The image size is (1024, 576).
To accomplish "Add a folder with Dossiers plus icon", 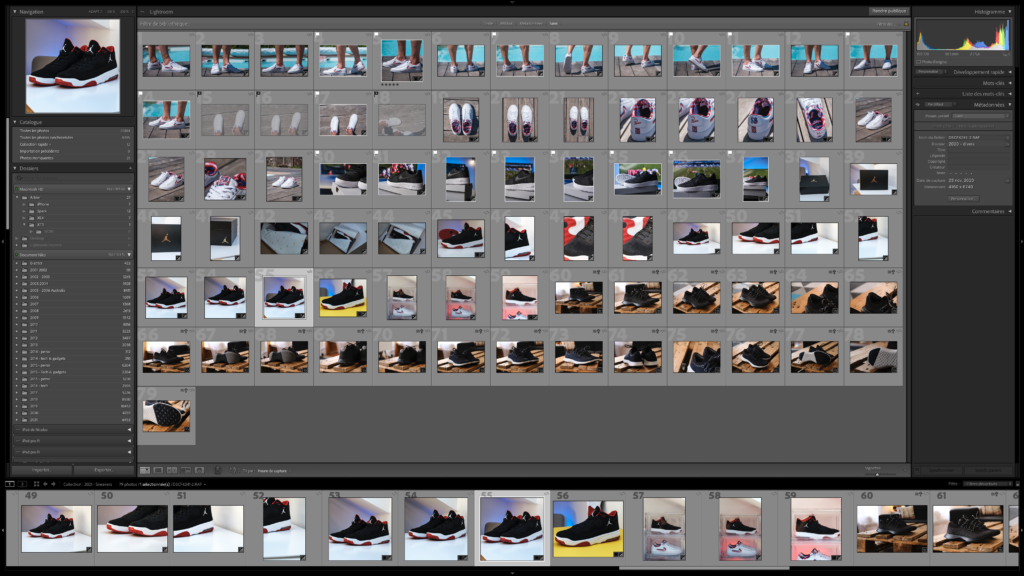I will 129,168.
